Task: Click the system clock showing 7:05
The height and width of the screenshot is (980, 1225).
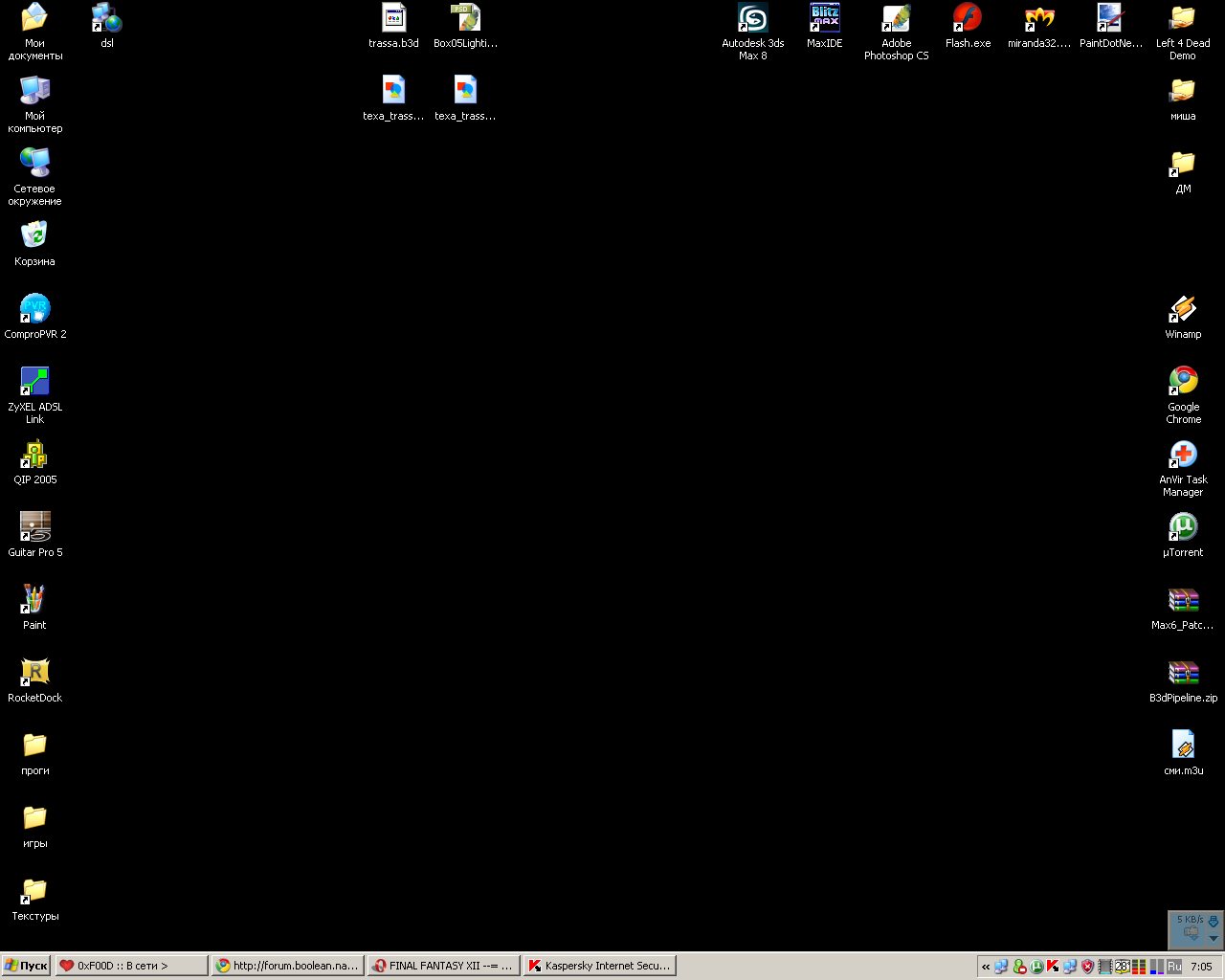Action: (x=1201, y=967)
